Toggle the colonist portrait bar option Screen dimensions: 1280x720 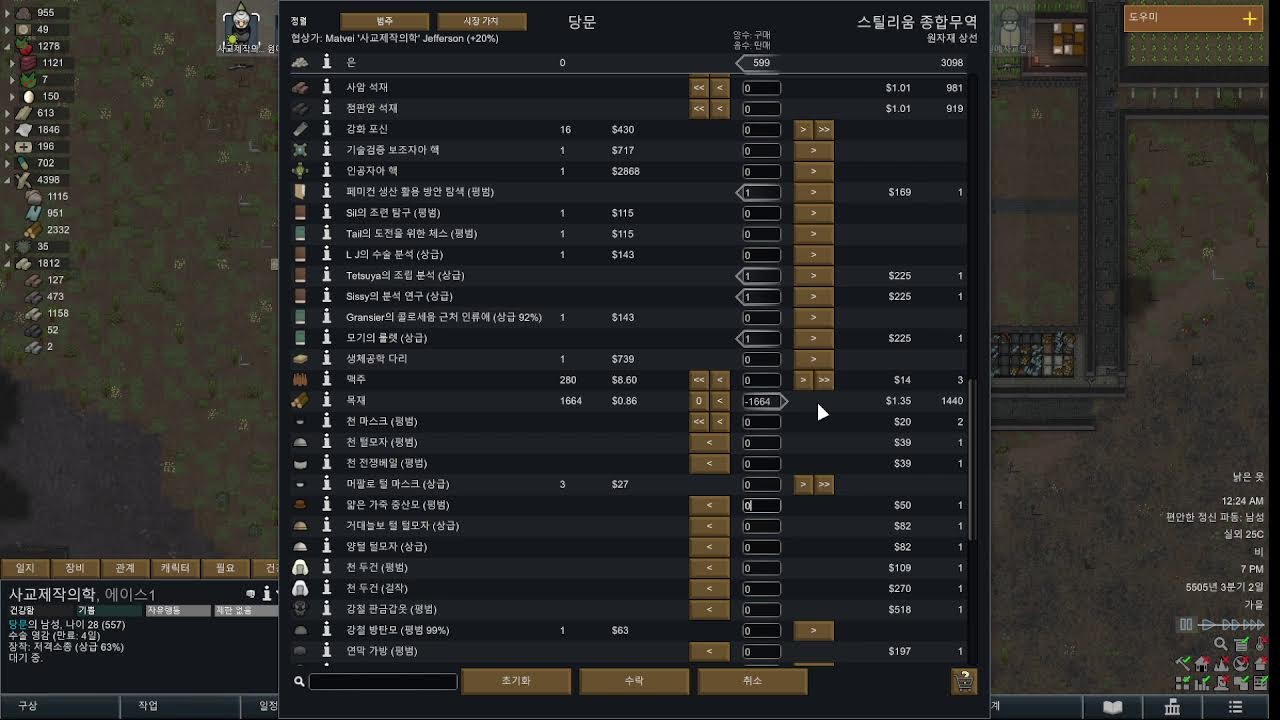point(1221,683)
